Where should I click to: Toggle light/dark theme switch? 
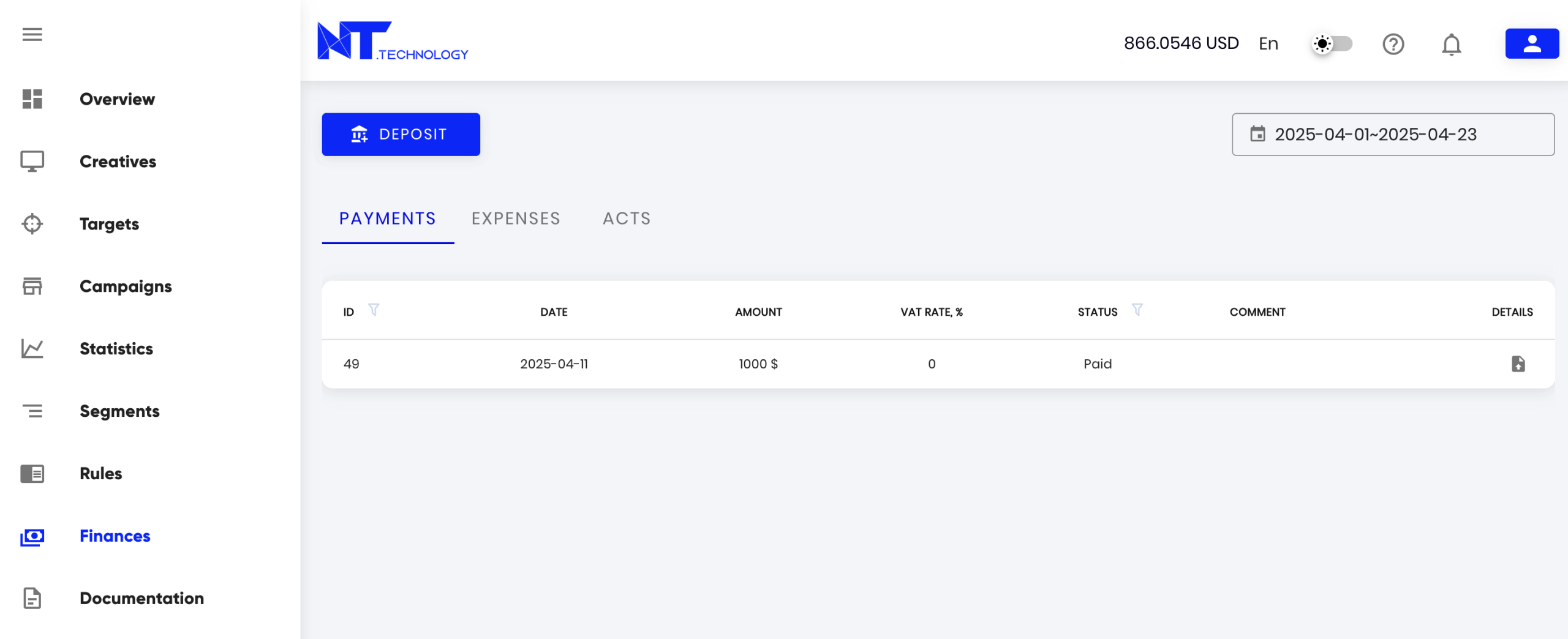(x=1332, y=44)
